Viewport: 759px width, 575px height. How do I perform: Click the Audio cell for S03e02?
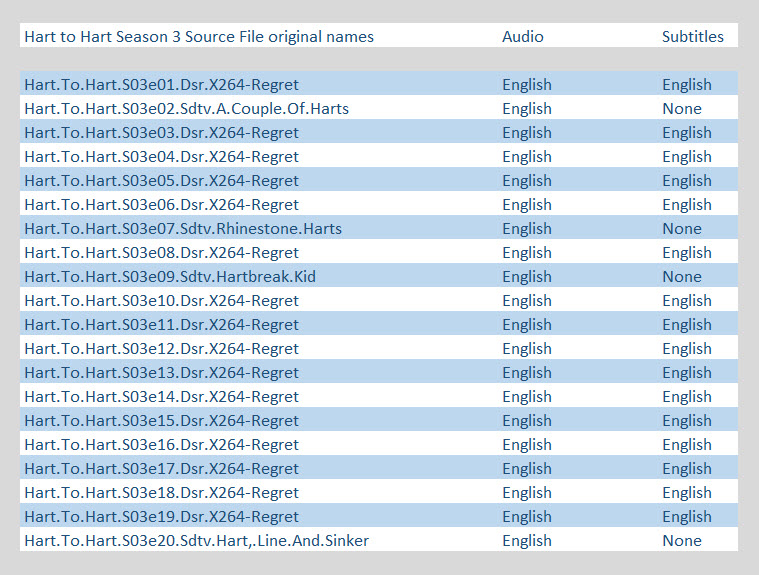(x=527, y=108)
